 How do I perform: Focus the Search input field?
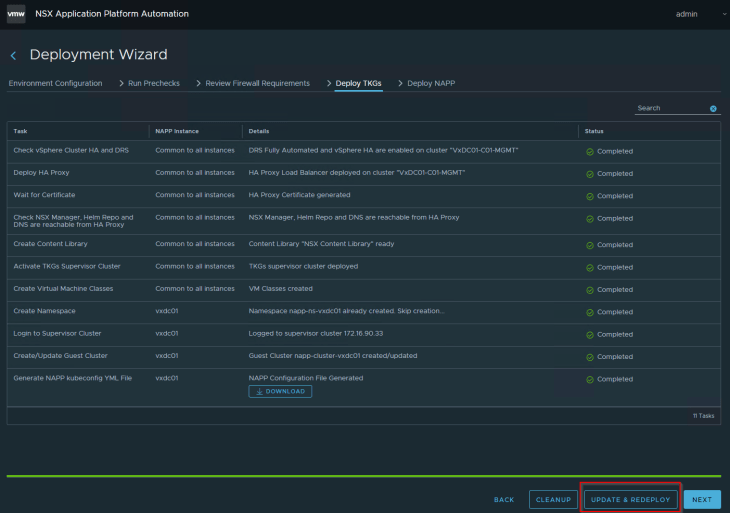[x=671, y=108]
